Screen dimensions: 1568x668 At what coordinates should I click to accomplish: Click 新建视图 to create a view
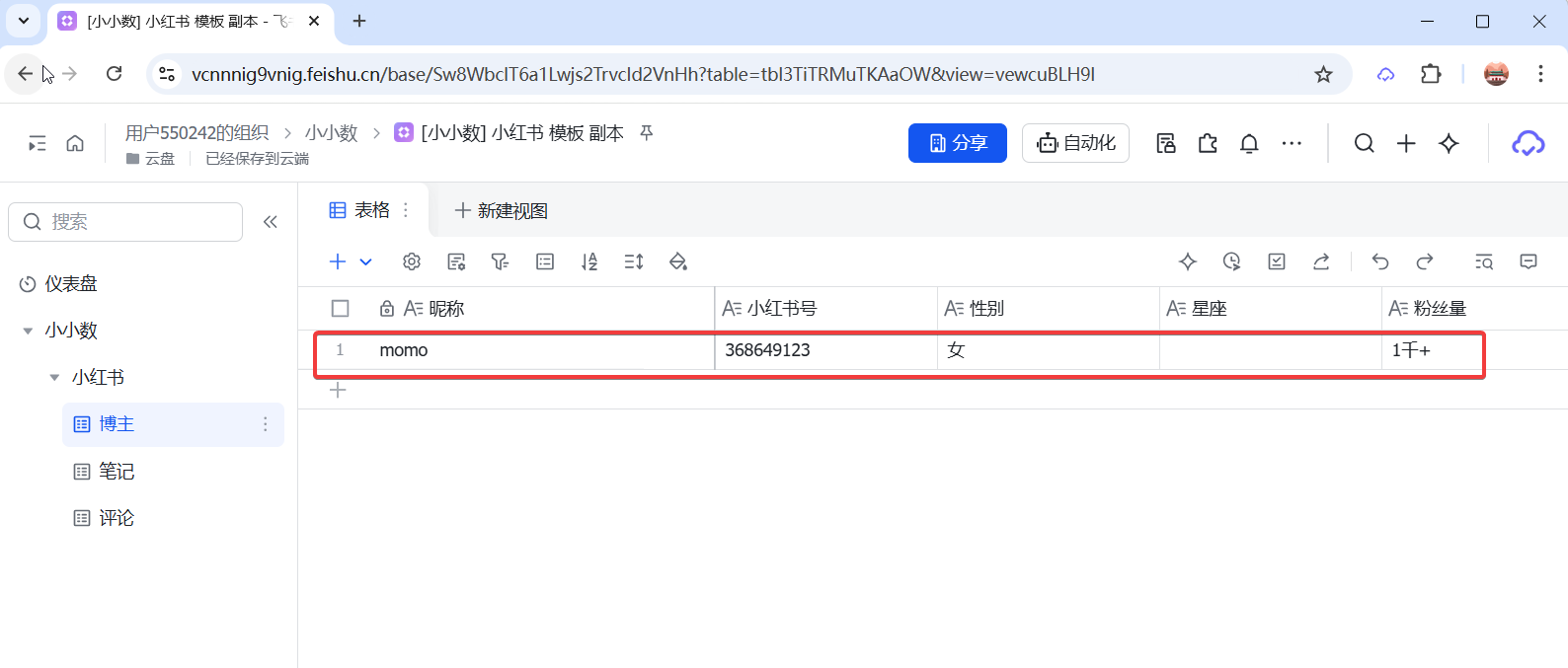tap(502, 210)
